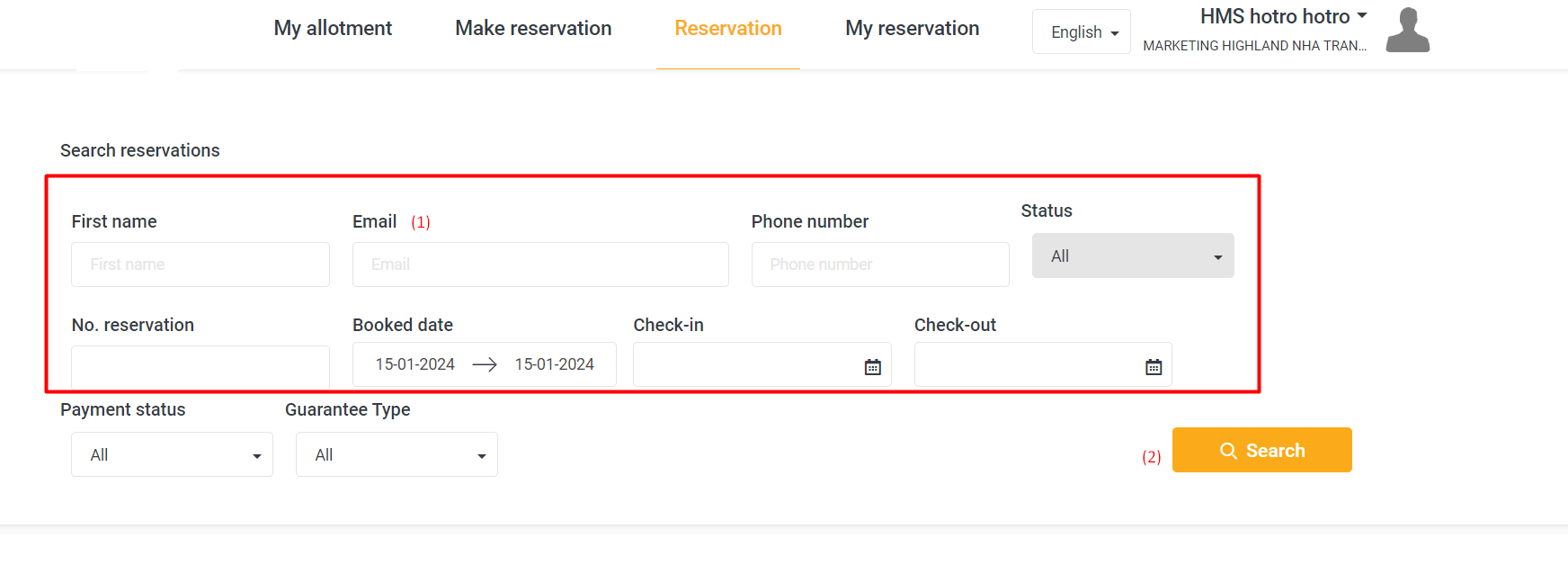Open the Check-out calendar icon
Image resolution: width=1568 pixels, height=574 pixels.
1154,366
